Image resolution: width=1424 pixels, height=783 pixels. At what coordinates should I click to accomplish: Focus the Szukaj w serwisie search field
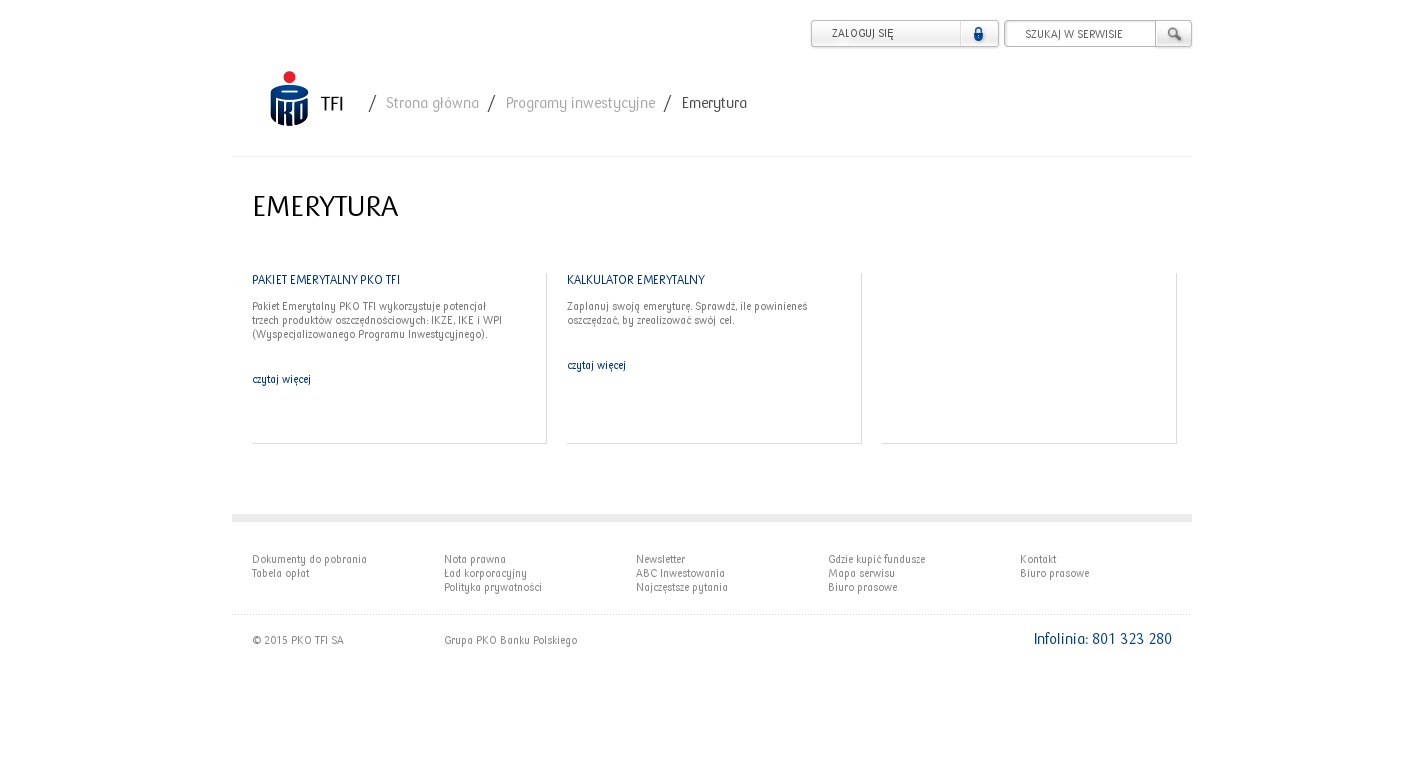click(x=1080, y=34)
